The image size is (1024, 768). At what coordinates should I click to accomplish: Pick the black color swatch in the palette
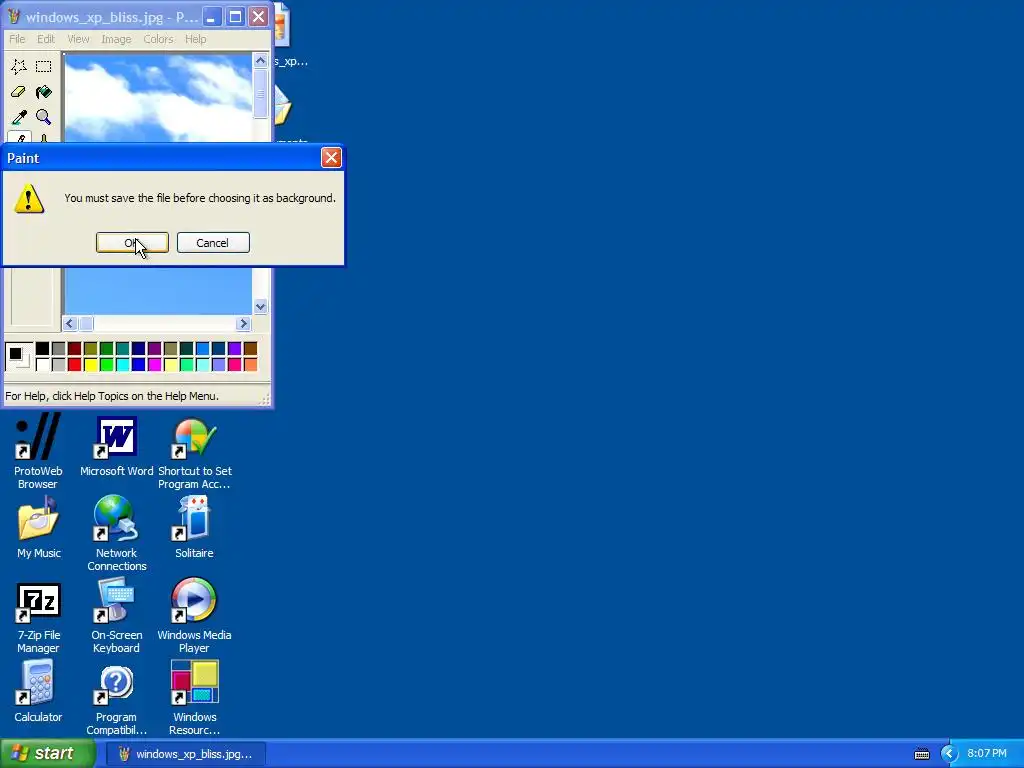[42, 349]
